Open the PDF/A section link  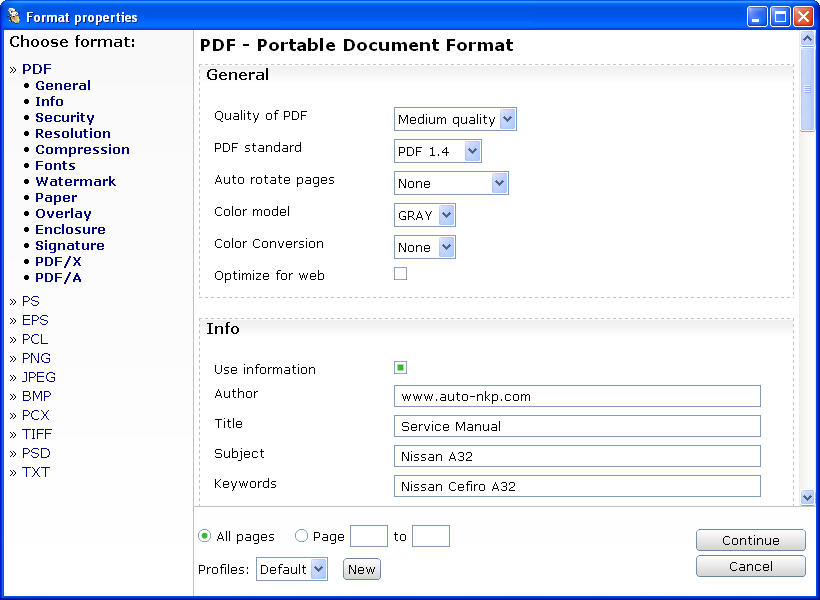coord(58,277)
